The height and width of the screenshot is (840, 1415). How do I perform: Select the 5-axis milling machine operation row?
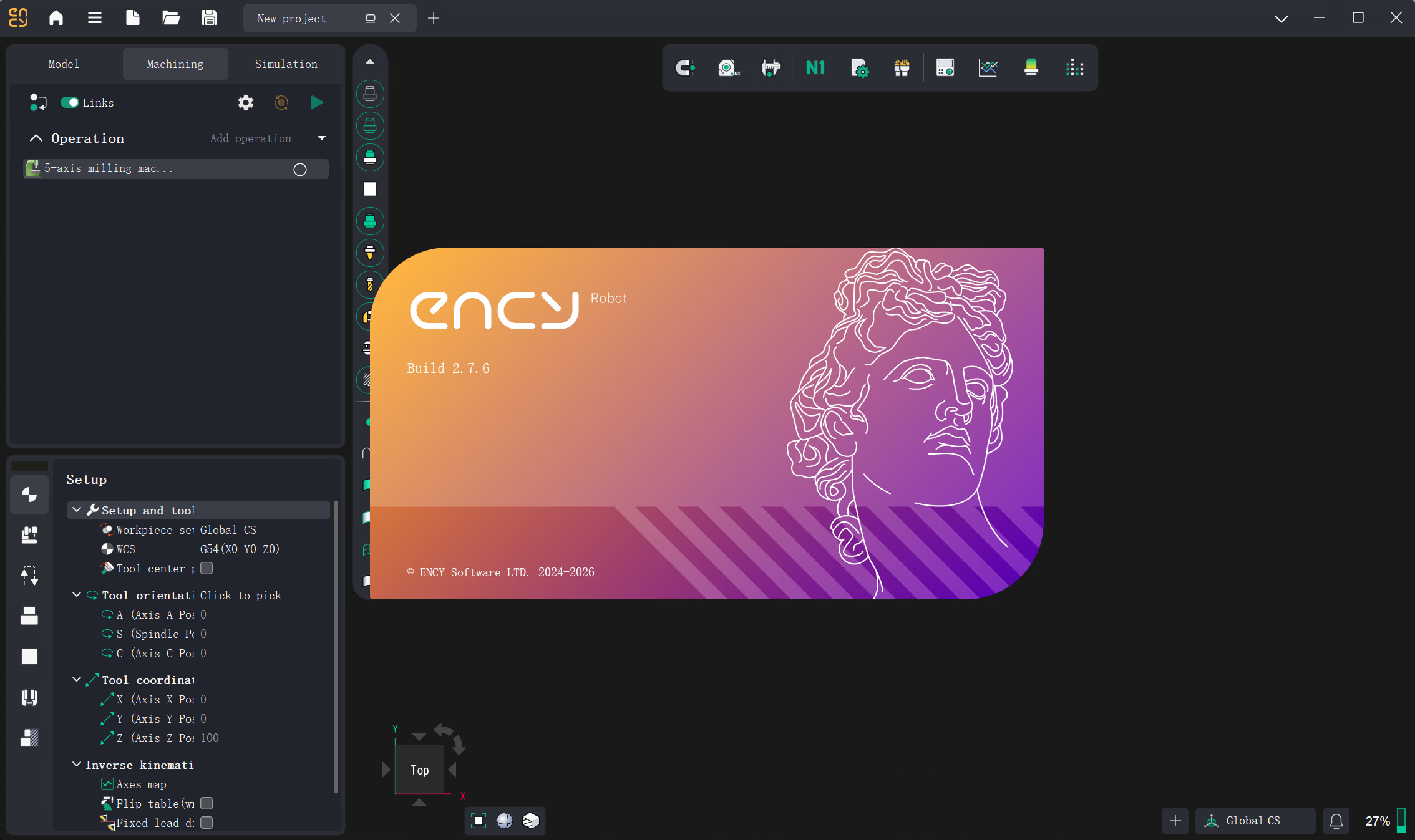[176, 169]
